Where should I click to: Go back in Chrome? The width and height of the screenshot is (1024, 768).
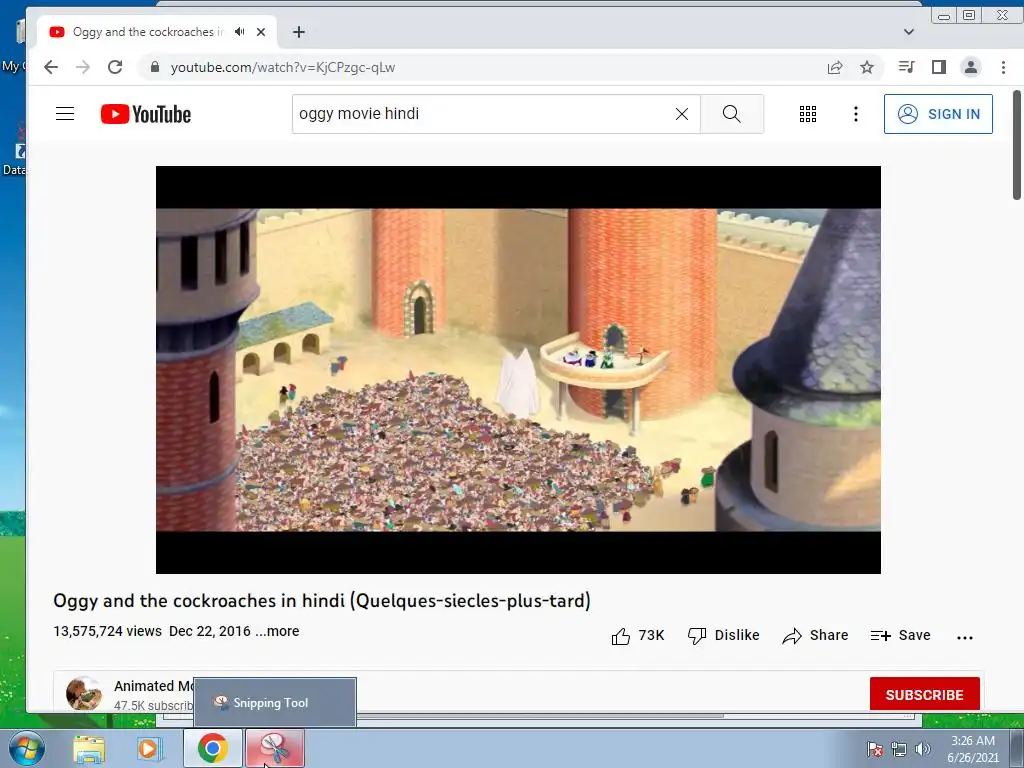pos(51,67)
